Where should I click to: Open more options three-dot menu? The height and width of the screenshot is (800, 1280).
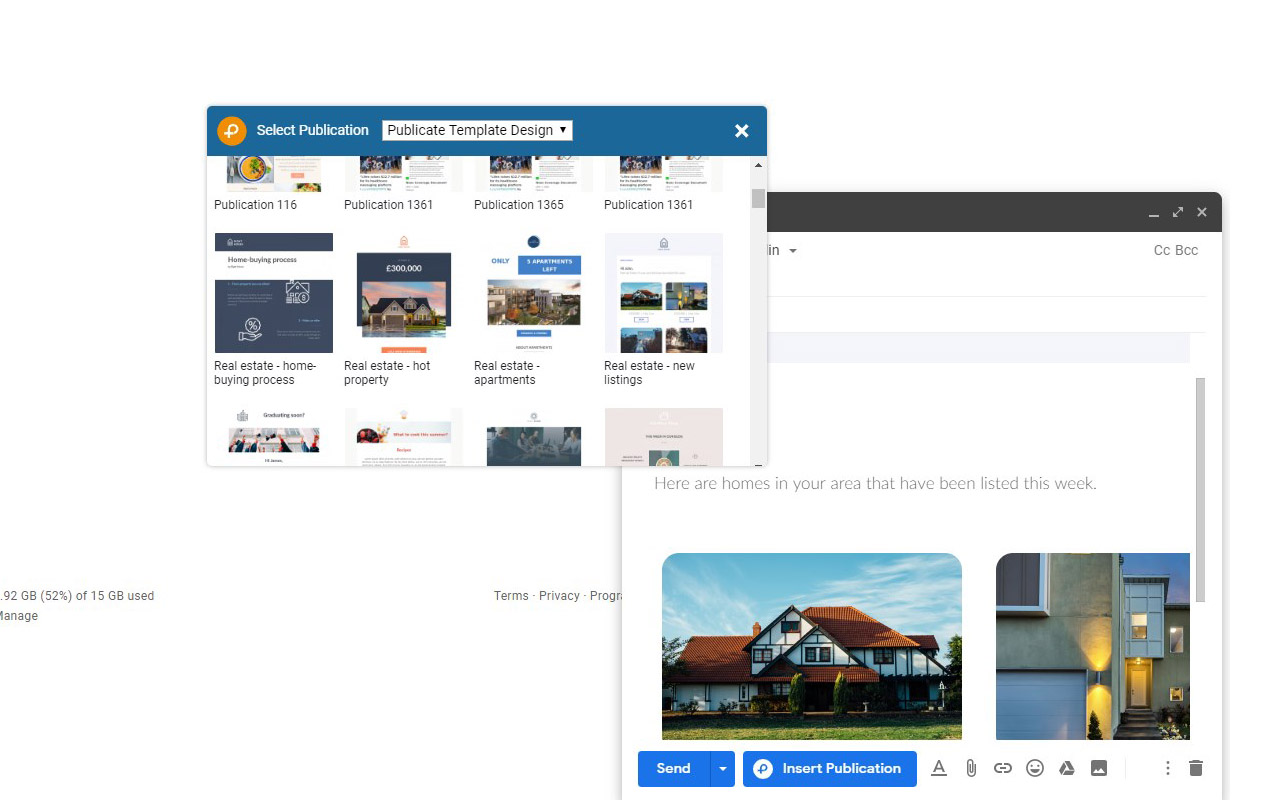tap(1167, 768)
